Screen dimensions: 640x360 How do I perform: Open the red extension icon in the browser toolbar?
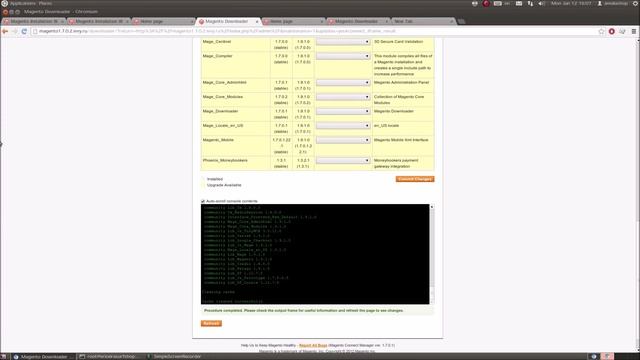pos(611,31)
